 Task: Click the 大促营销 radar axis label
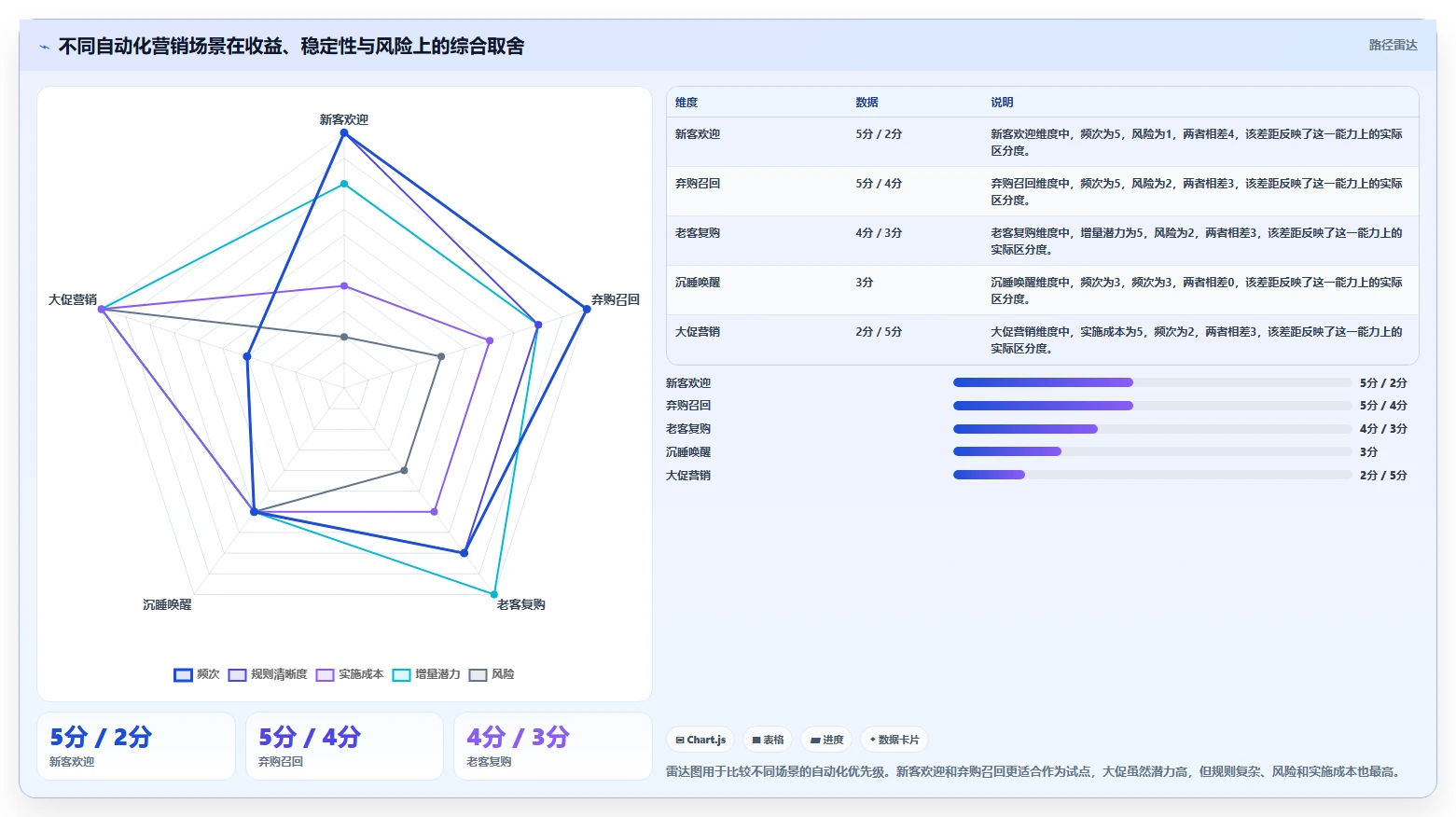point(73,299)
